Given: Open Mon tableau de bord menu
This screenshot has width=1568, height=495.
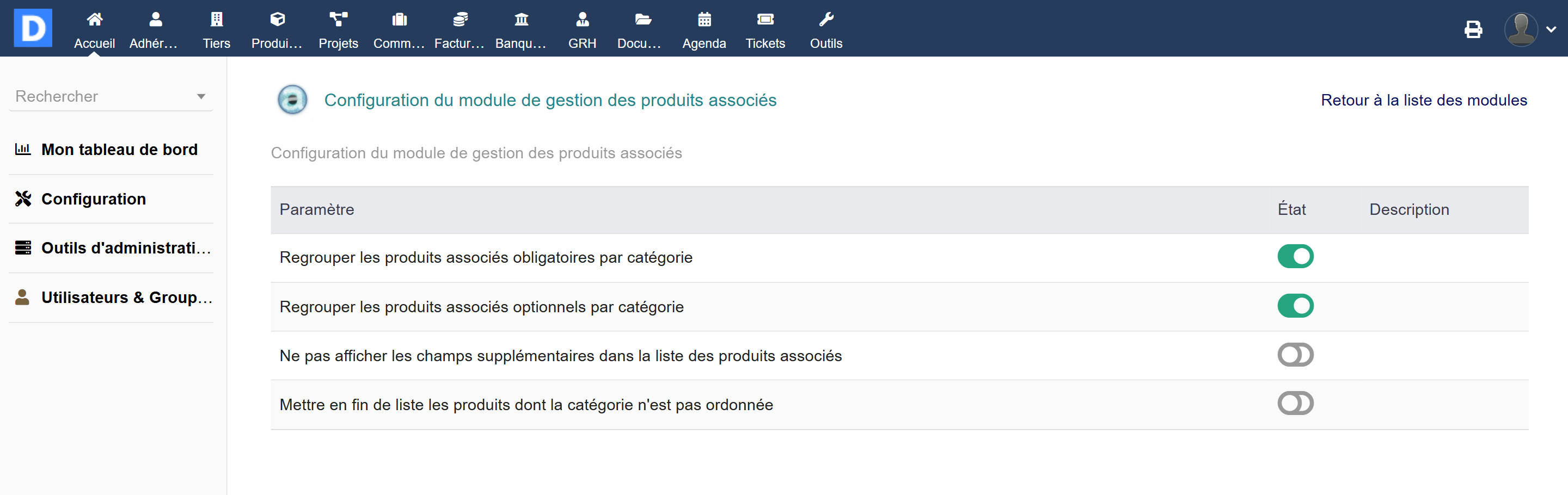Looking at the screenshot, I should 119,150.
